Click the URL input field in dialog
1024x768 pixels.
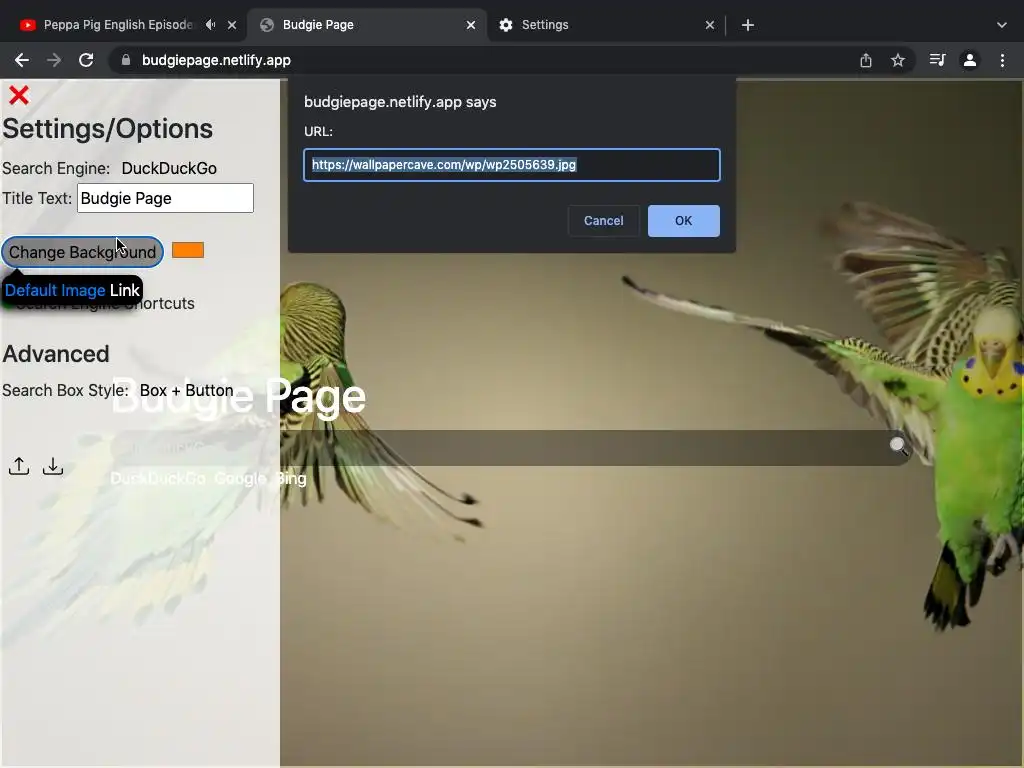click(x=512, y=165)
